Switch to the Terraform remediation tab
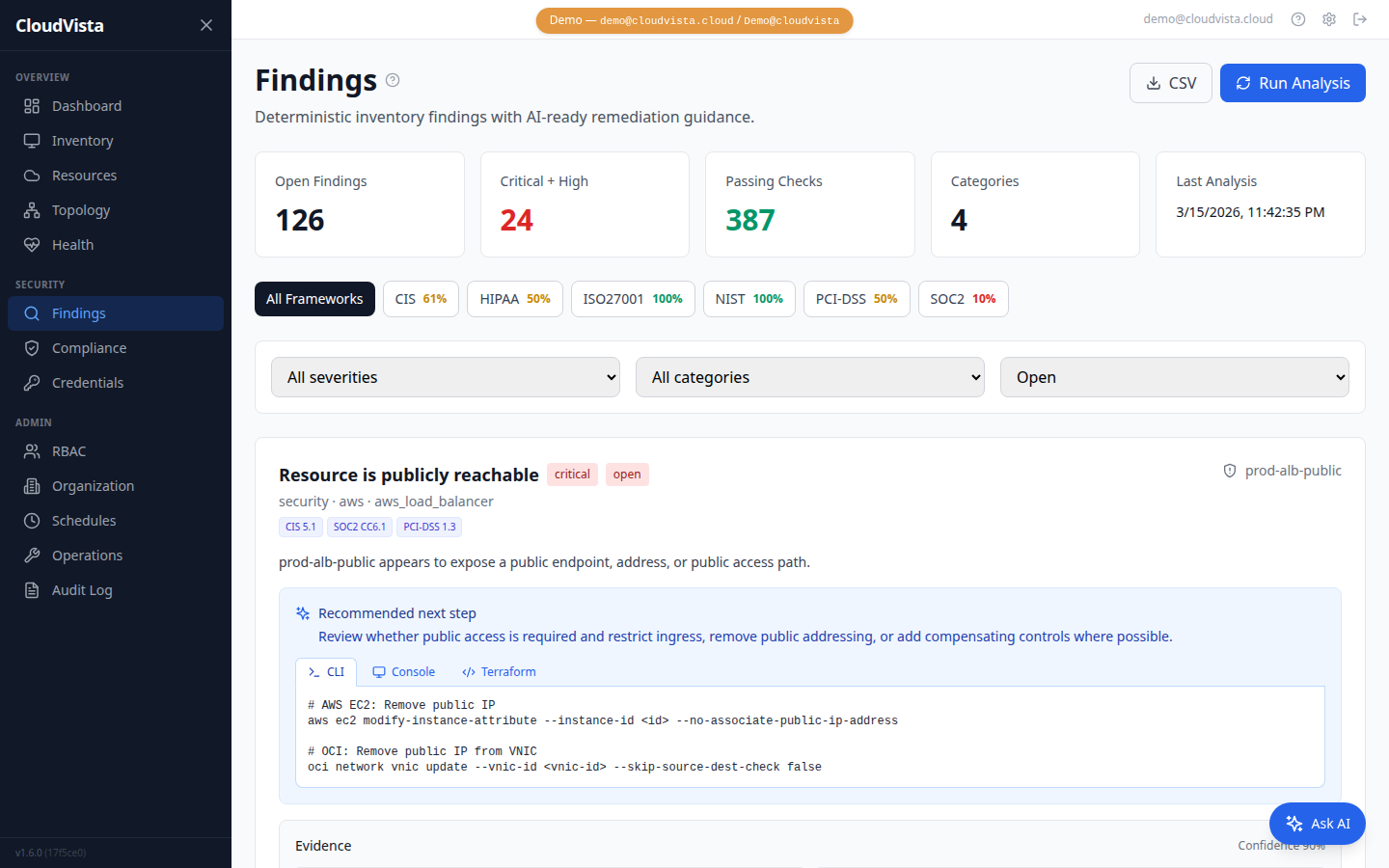The image size is (1389, 868). [499, 671]
